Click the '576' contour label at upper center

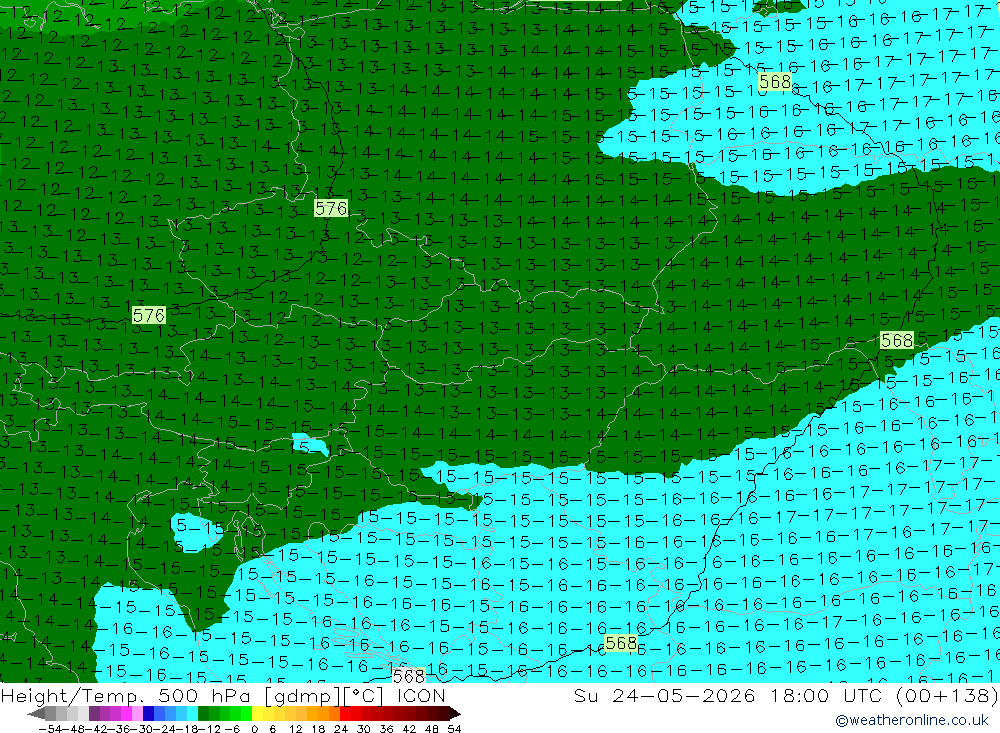point(331,209)
